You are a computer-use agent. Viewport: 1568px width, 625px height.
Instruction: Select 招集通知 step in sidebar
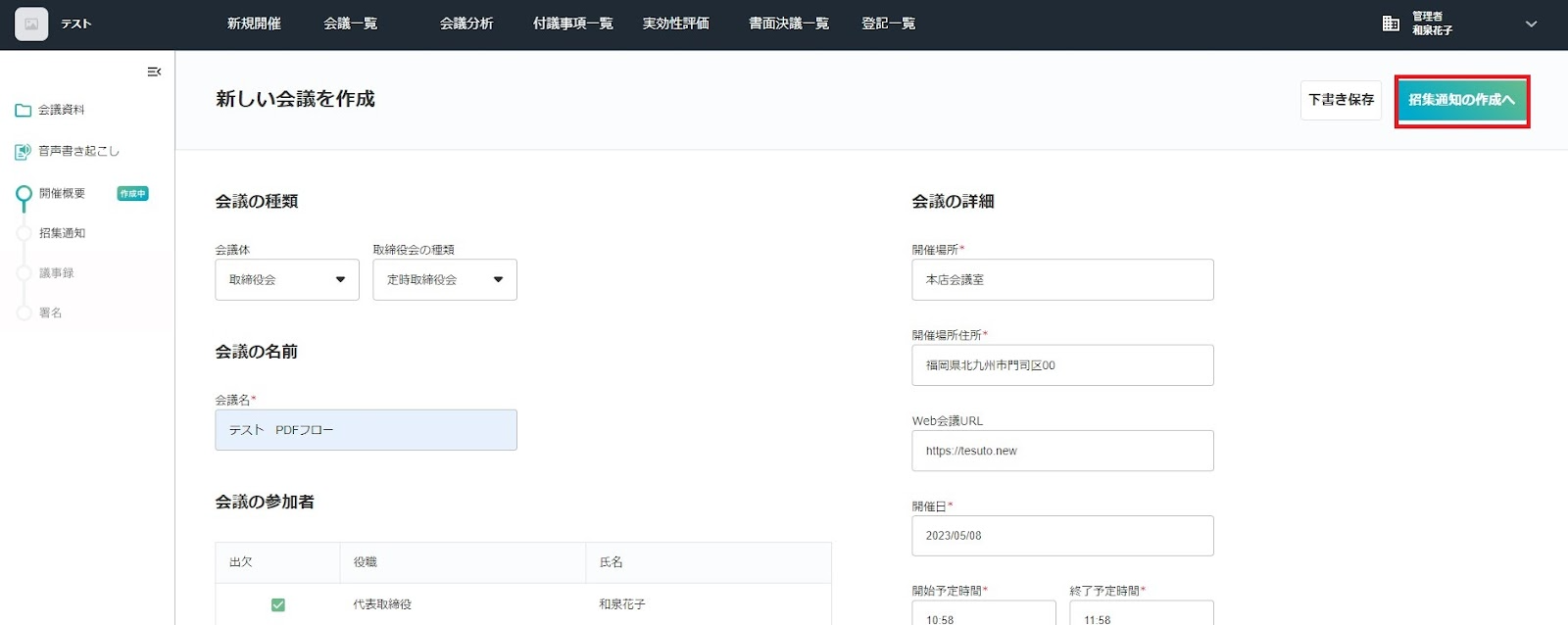coord(62,233)
